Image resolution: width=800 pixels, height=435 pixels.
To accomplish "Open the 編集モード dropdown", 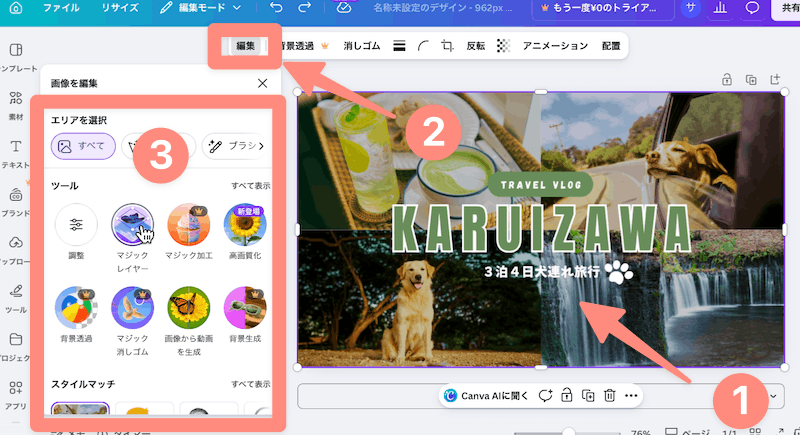I will click(201, 8).
